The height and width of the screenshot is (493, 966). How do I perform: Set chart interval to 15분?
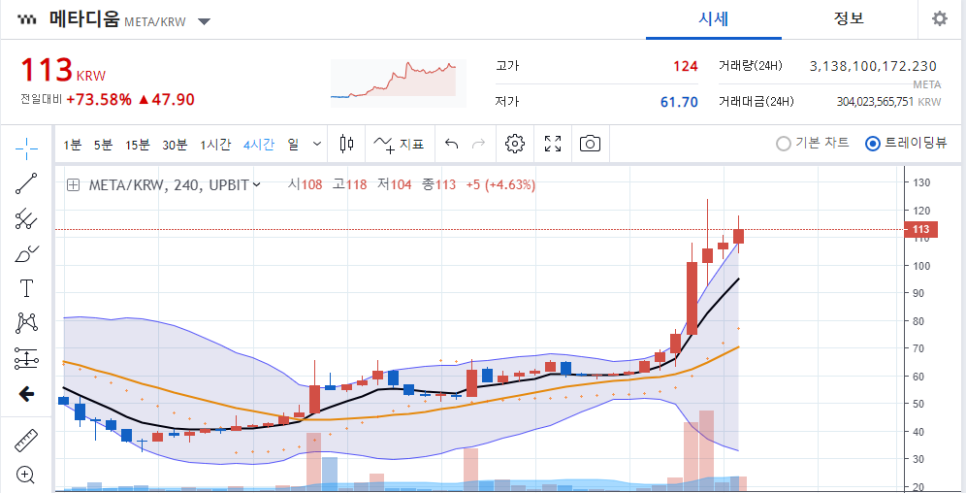click(137, 145)
